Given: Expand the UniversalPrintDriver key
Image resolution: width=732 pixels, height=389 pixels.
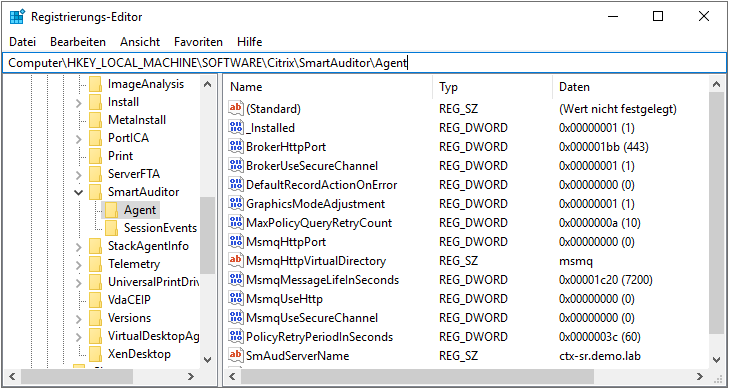Looking at the screenshot, I should pos(78,282).
